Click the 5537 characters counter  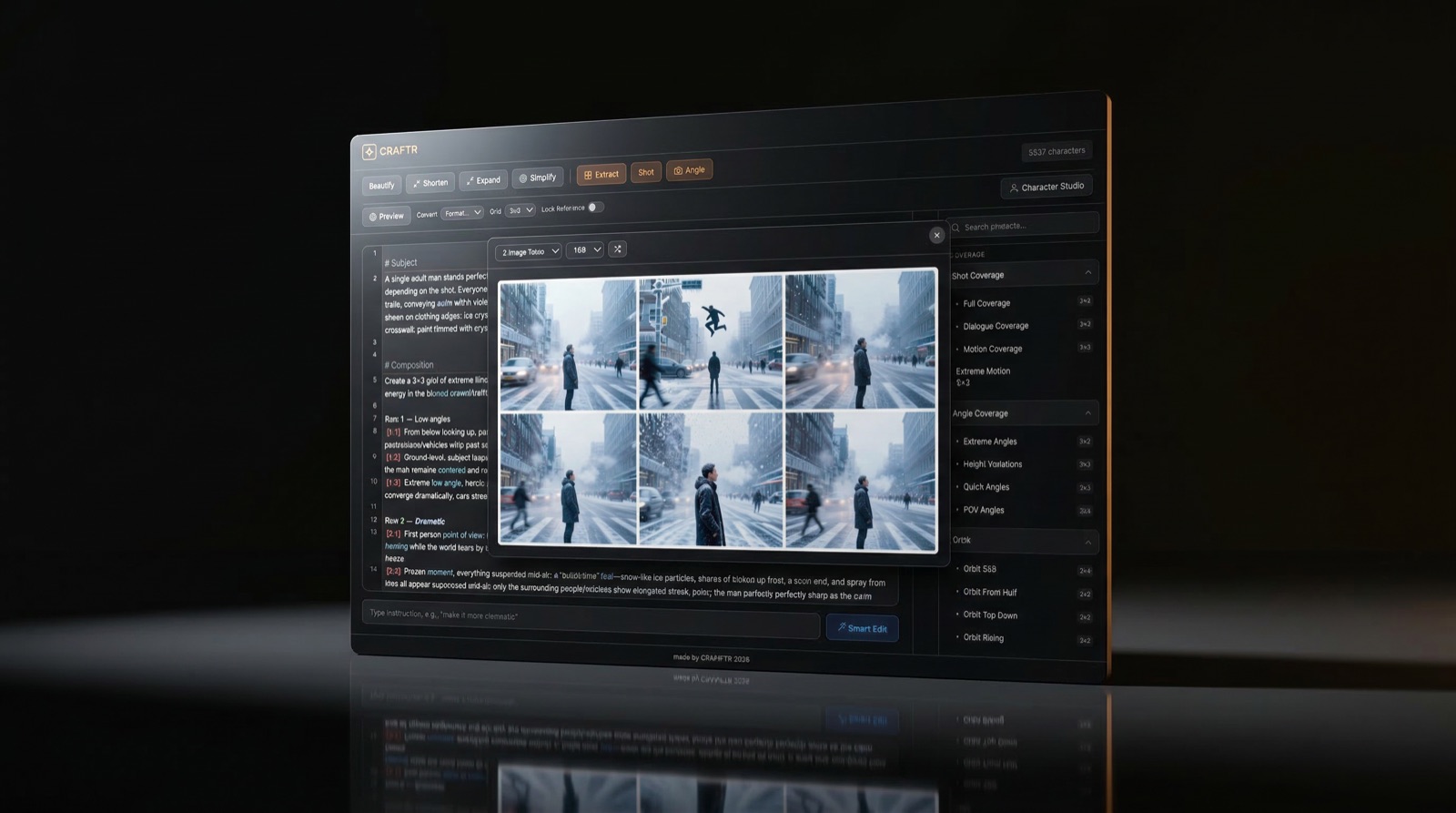pyautogui.click(x=1057, y=151)
